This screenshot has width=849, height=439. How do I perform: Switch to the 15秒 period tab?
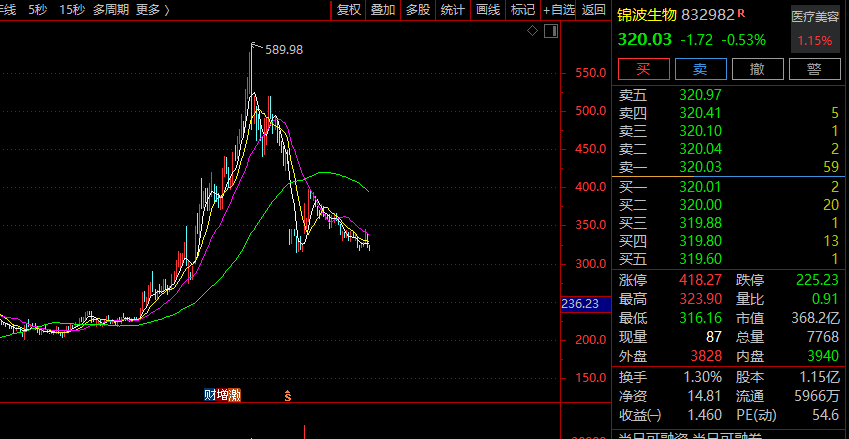[x=72, y=10]
